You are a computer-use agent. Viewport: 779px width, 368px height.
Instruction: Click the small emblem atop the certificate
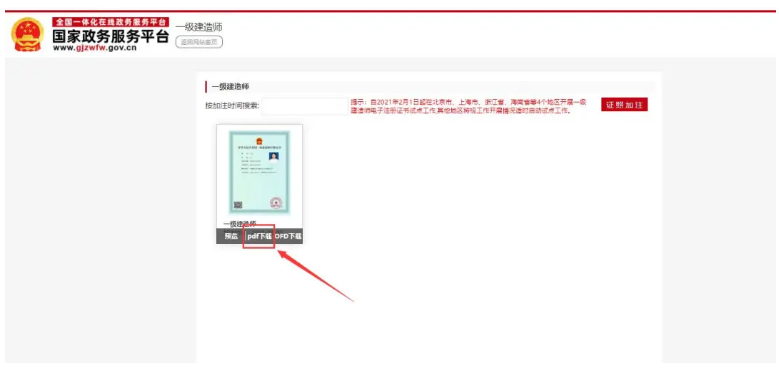[x=259, y=141]
